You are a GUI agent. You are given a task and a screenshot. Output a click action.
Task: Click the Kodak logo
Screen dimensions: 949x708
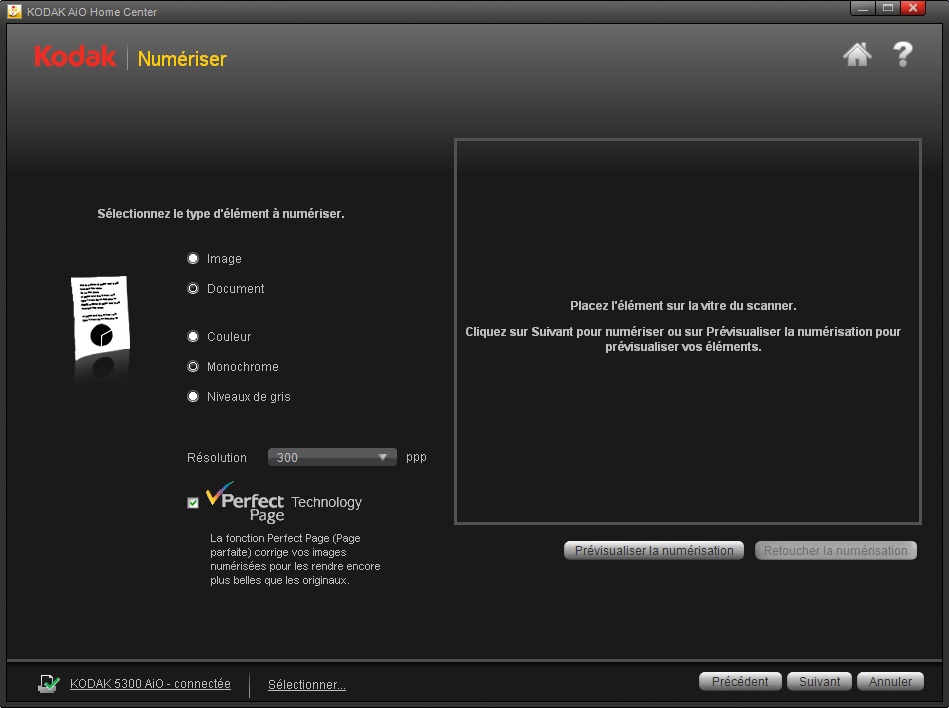75,57
